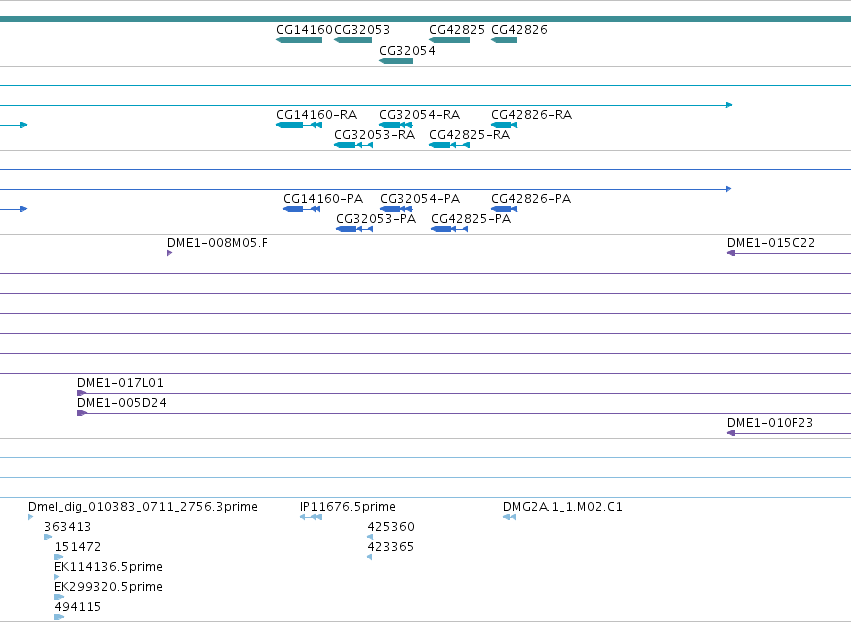Click the CG32054 gene feature
This screenshot has width=851, height=622.
click(x=396, y=61)
